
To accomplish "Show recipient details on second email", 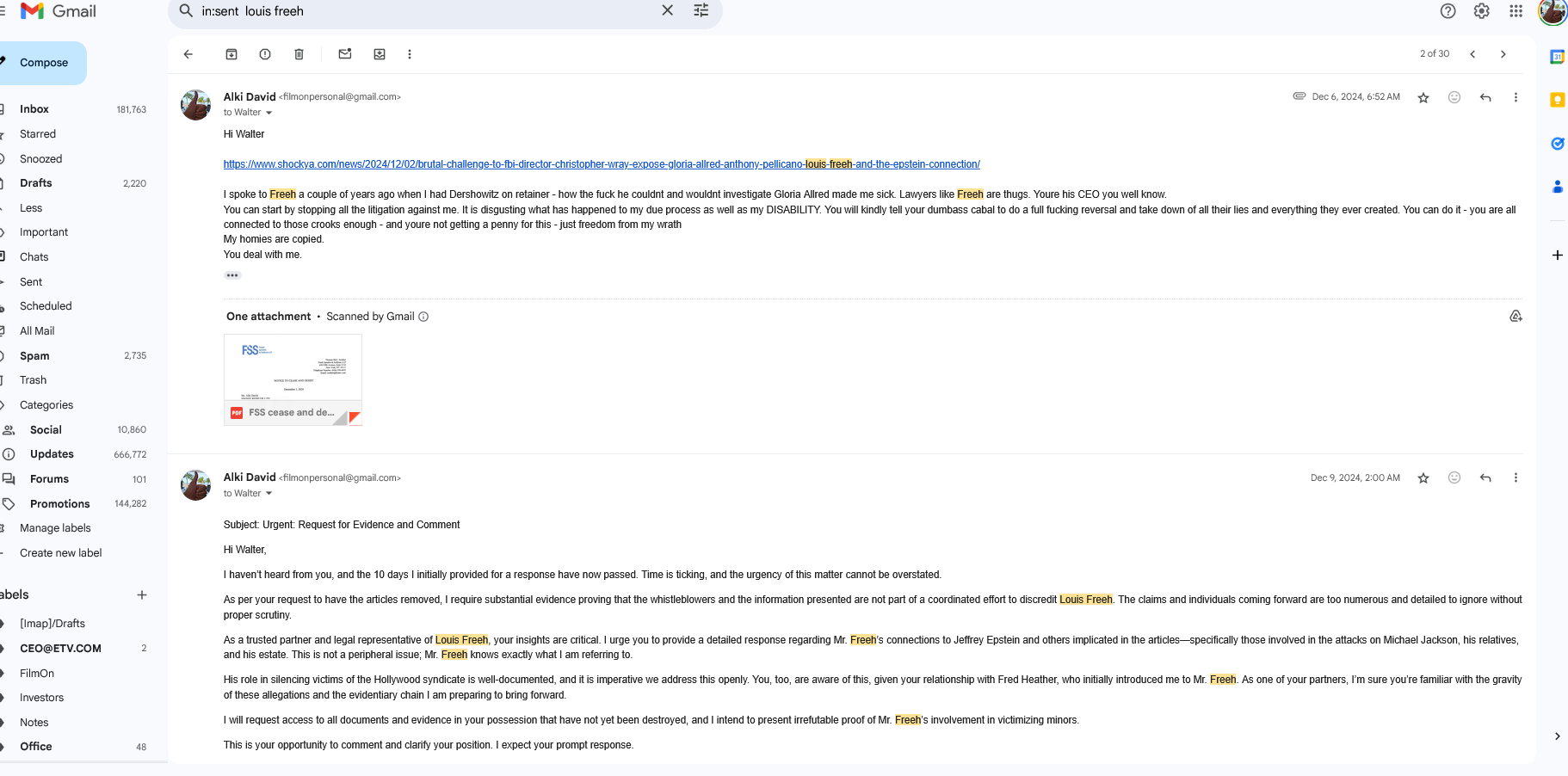I will coord(269,494).
